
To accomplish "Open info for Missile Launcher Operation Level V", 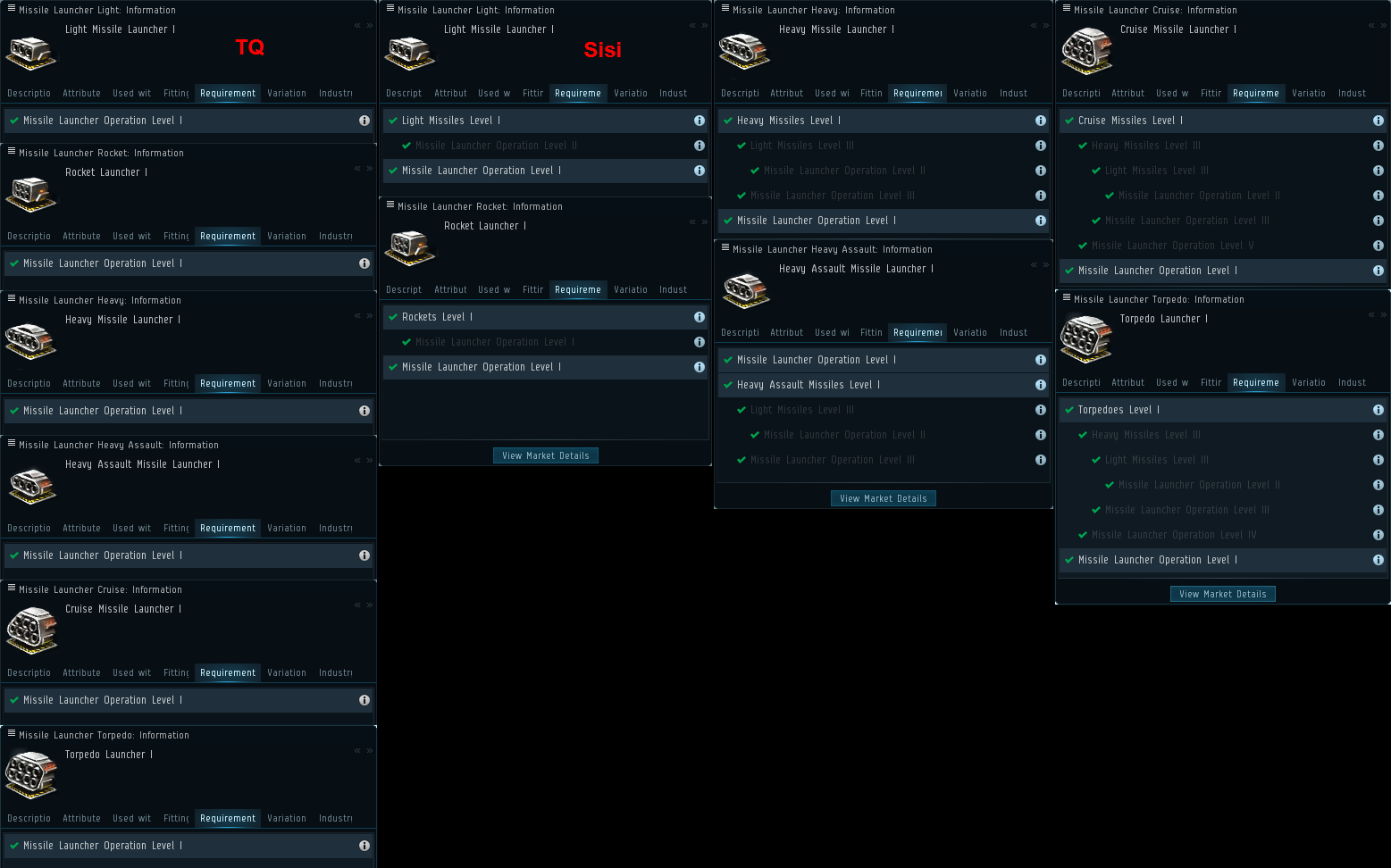I will [x=1378, y=246].
